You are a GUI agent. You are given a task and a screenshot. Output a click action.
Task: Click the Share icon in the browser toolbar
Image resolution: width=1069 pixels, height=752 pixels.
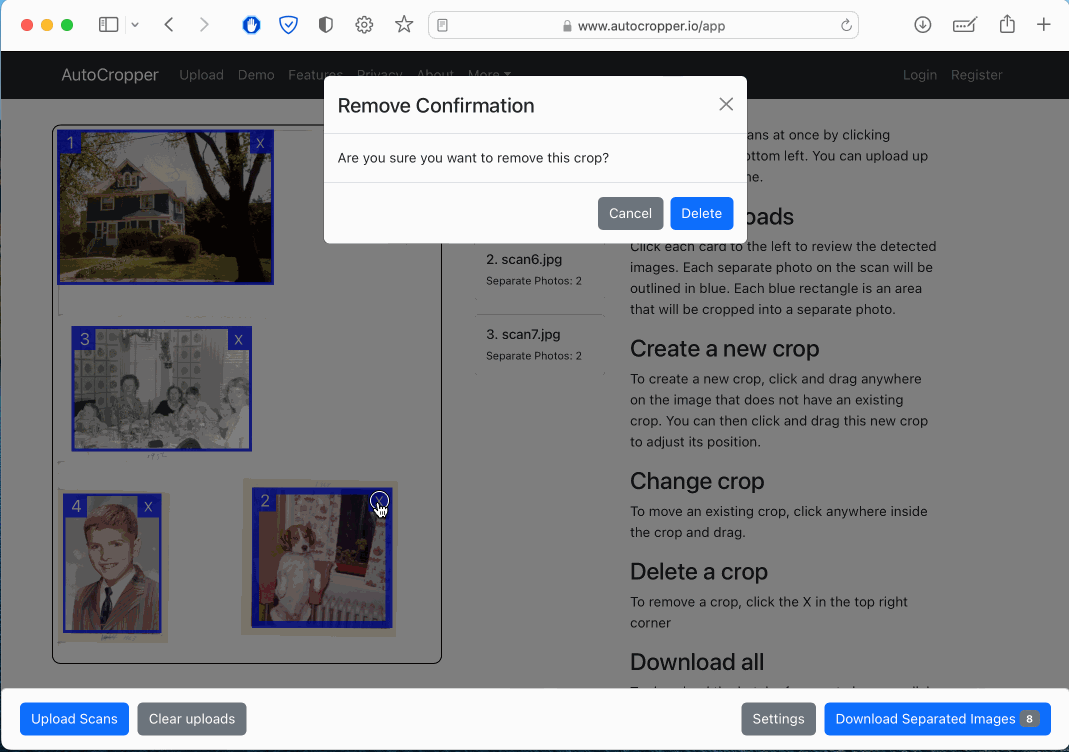[1006, 24]
